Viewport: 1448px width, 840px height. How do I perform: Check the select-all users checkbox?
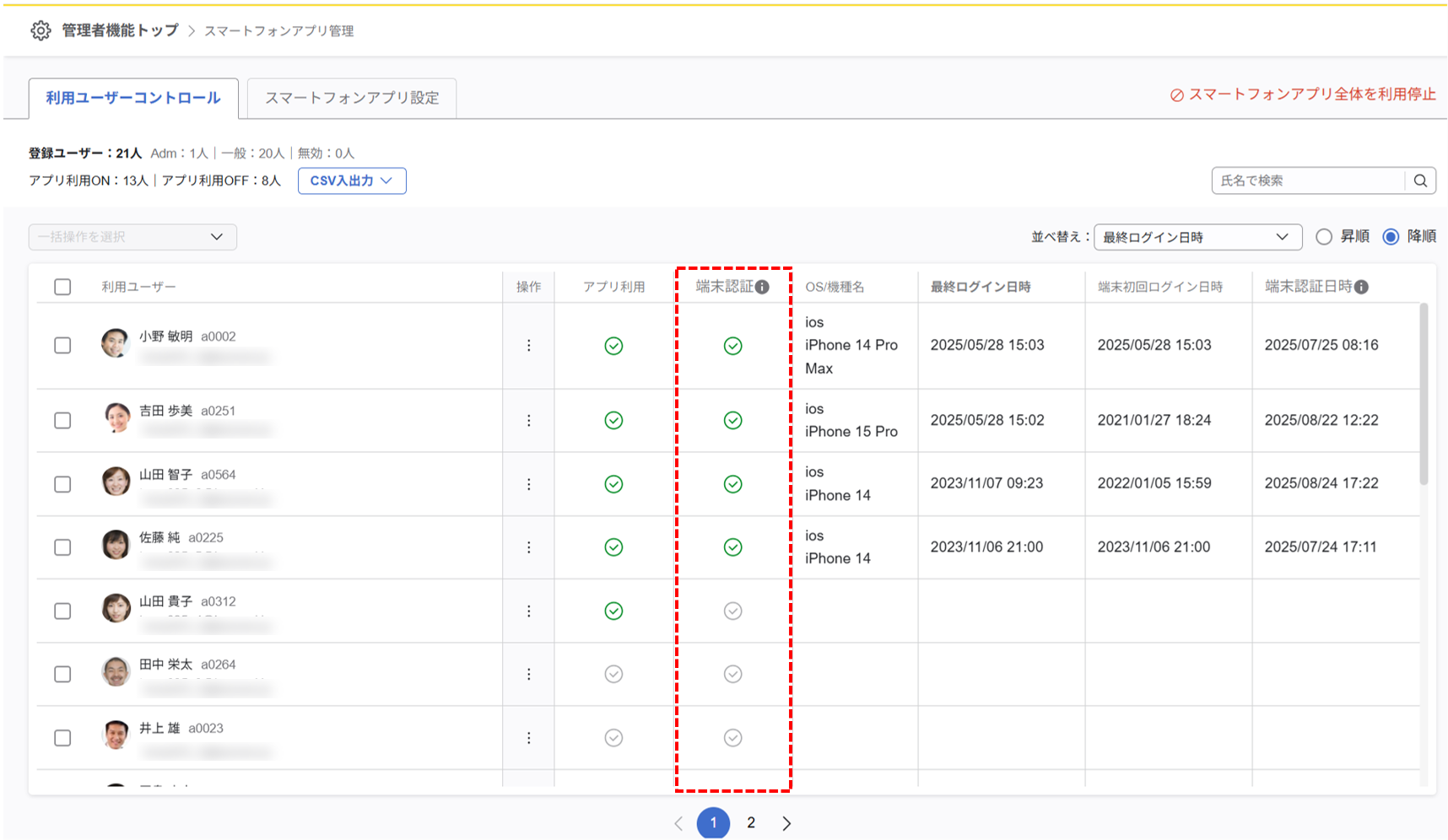62,287
